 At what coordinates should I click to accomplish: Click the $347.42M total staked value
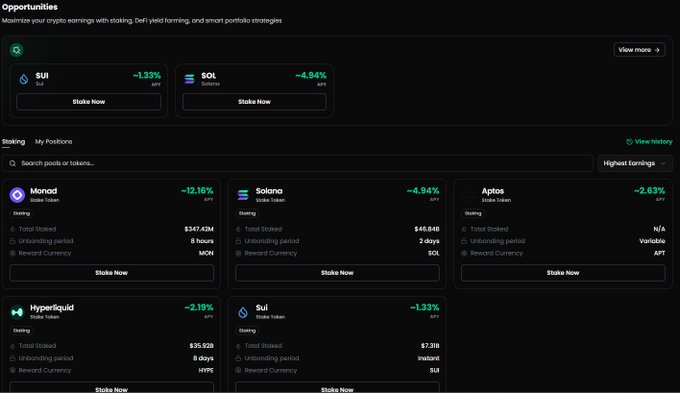(x=199, y=229)
